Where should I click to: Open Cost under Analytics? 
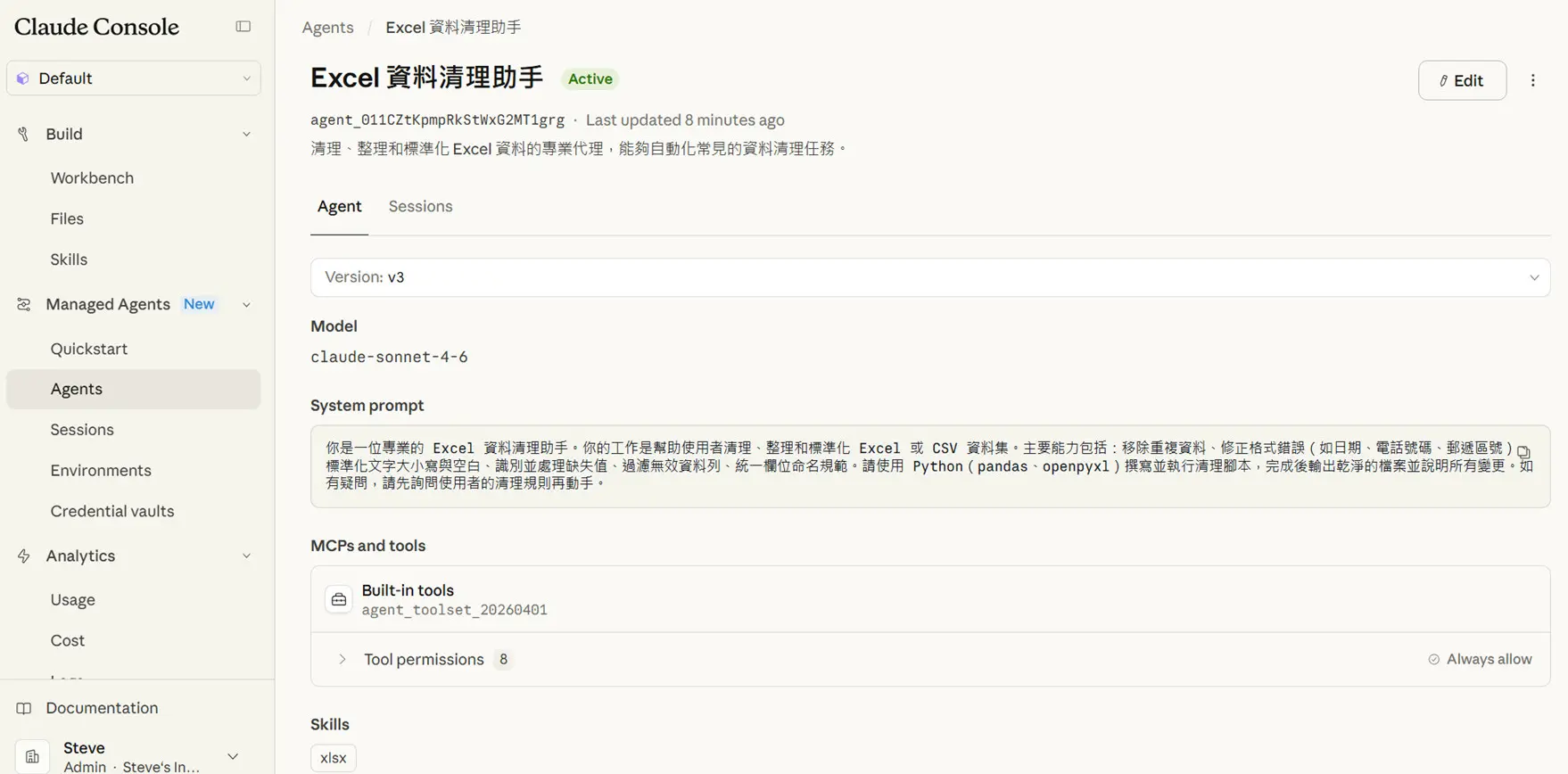pyautogui.click(x=68, y=641)
